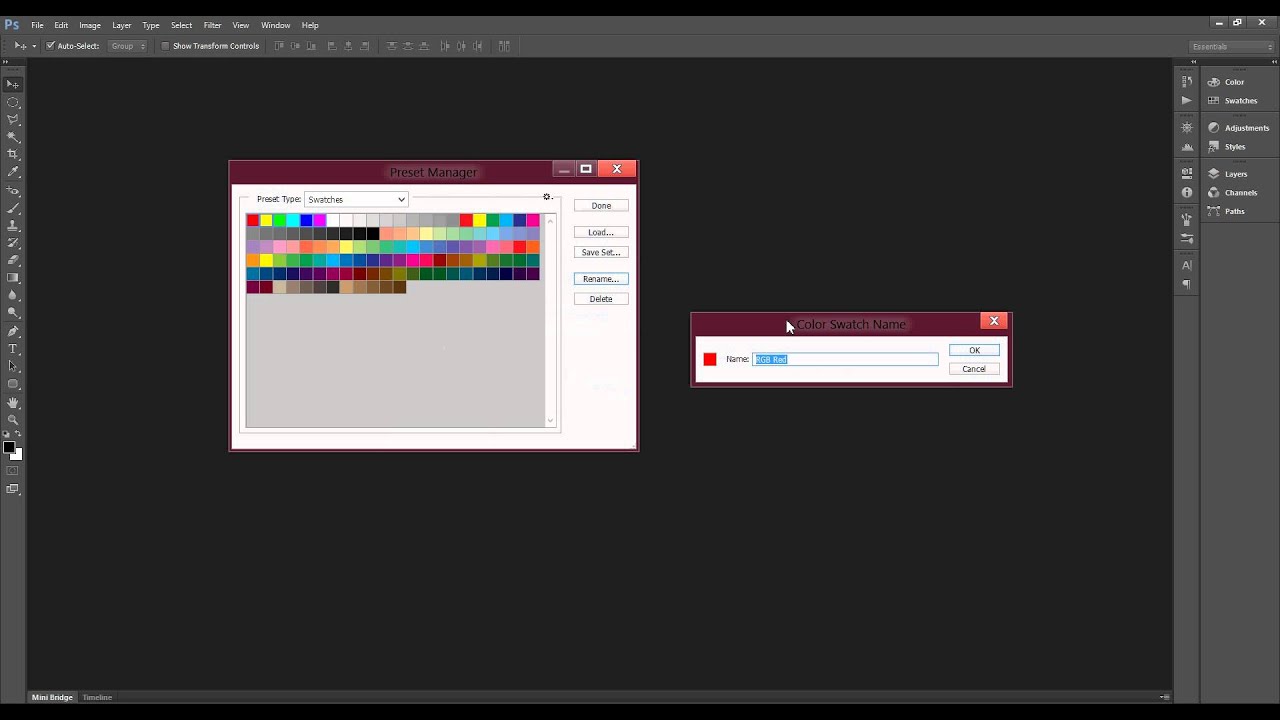This screenshot has height=720, width=1280.
Task: Open the Channels panel
Action: (1240, 193)
